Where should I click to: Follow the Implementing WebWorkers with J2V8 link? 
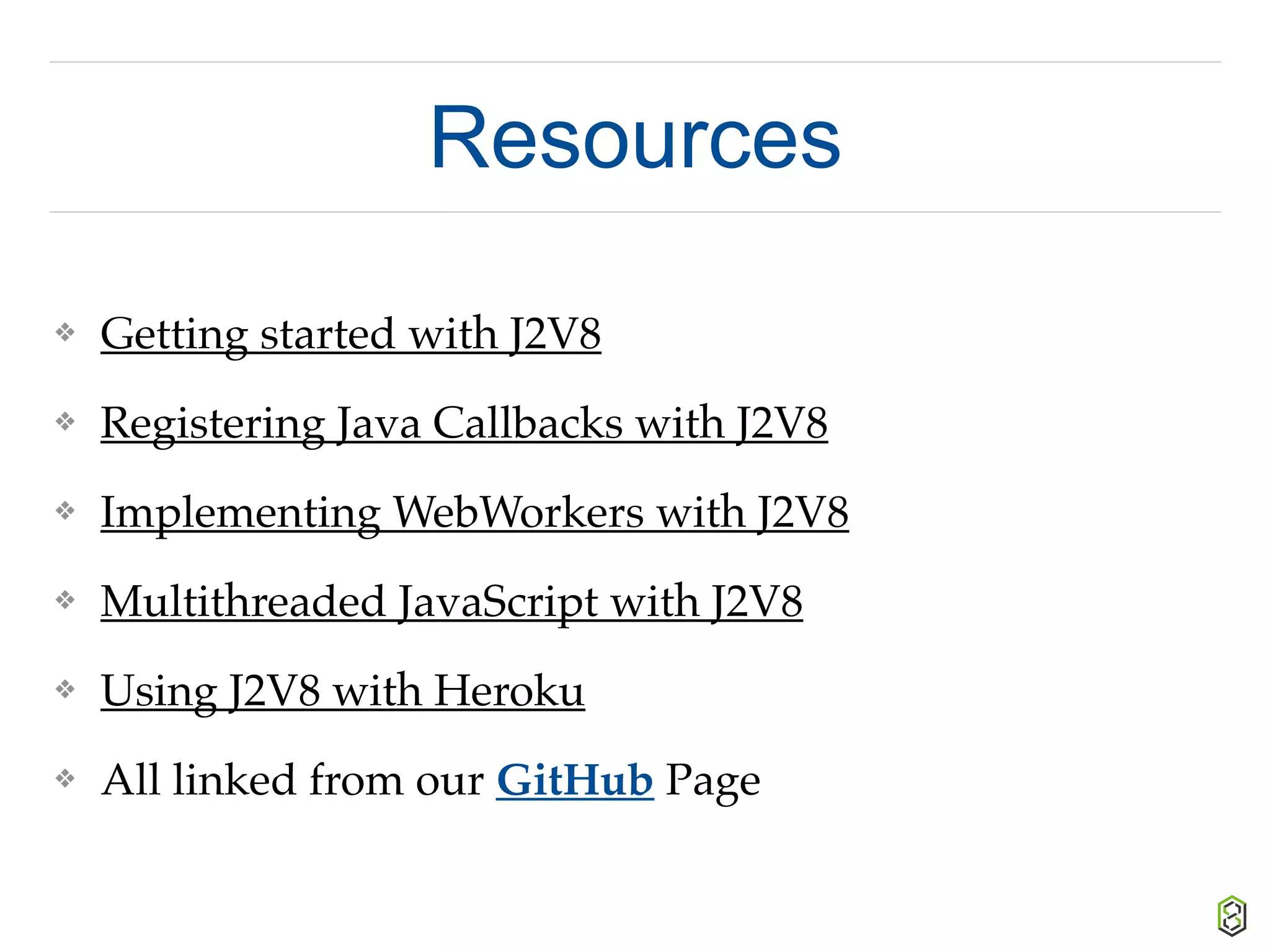[474, 513]
